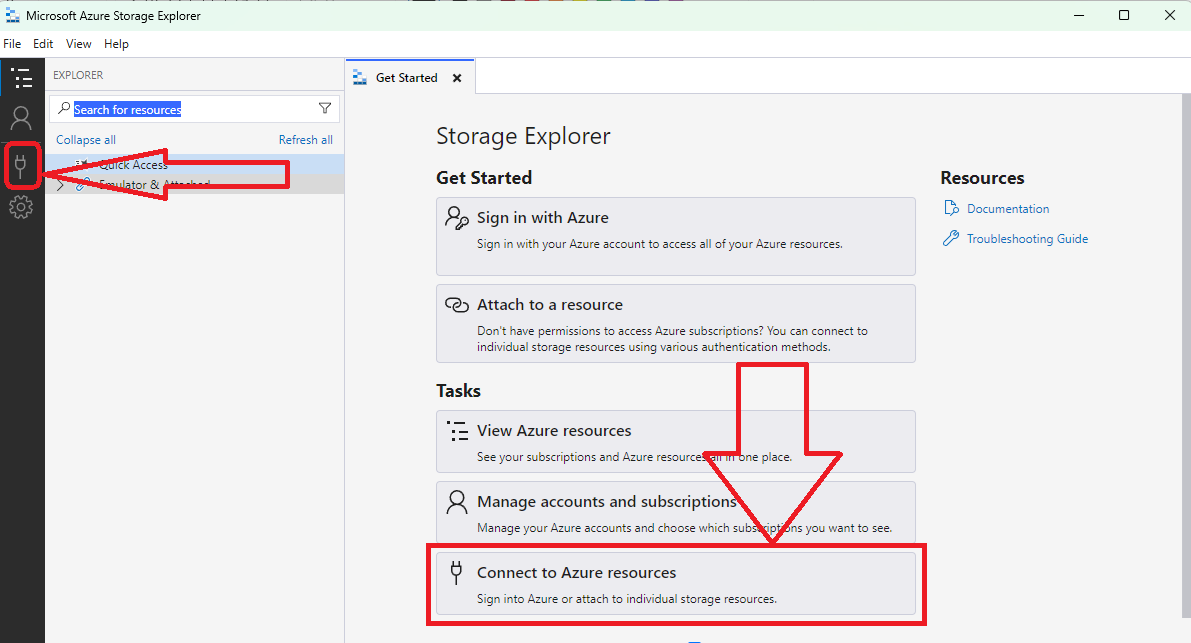Click Sign in with Azure card
Image resolution: width=1191 pixels, height=643 pixels.
click(675, 236)
